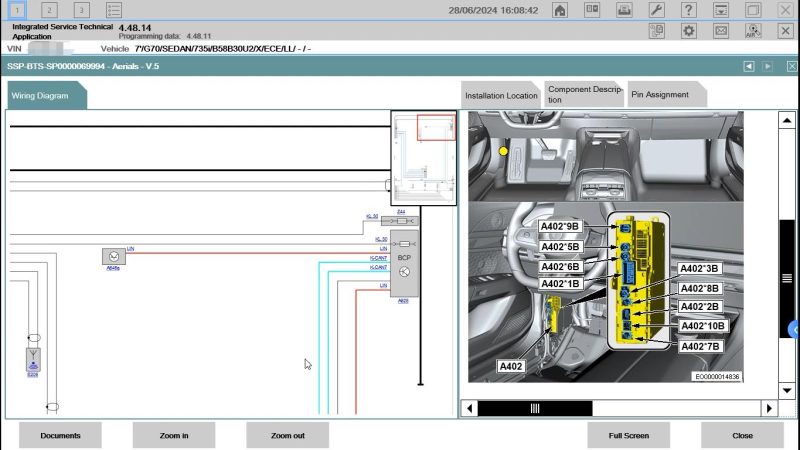Click the print icon
The height and width of the screenshot is (450, 800).
[624, 10]
